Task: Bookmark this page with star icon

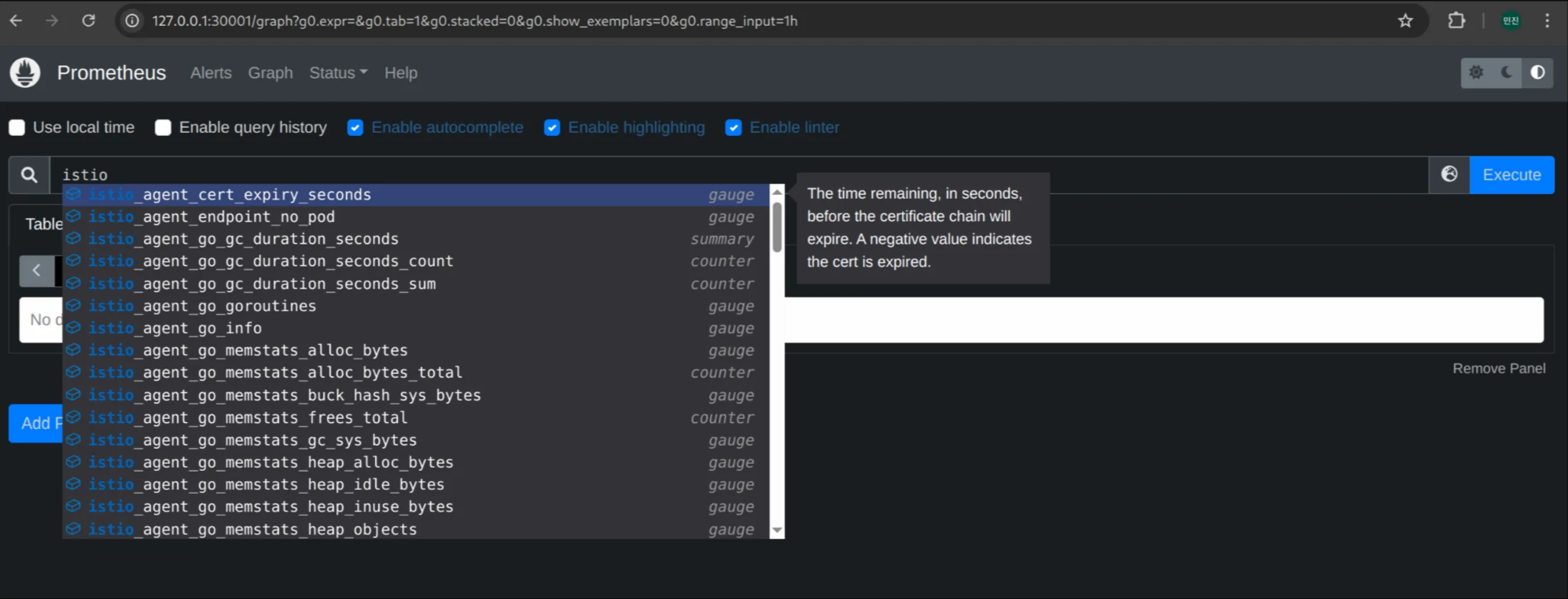Action: (x=1405, y=21)
